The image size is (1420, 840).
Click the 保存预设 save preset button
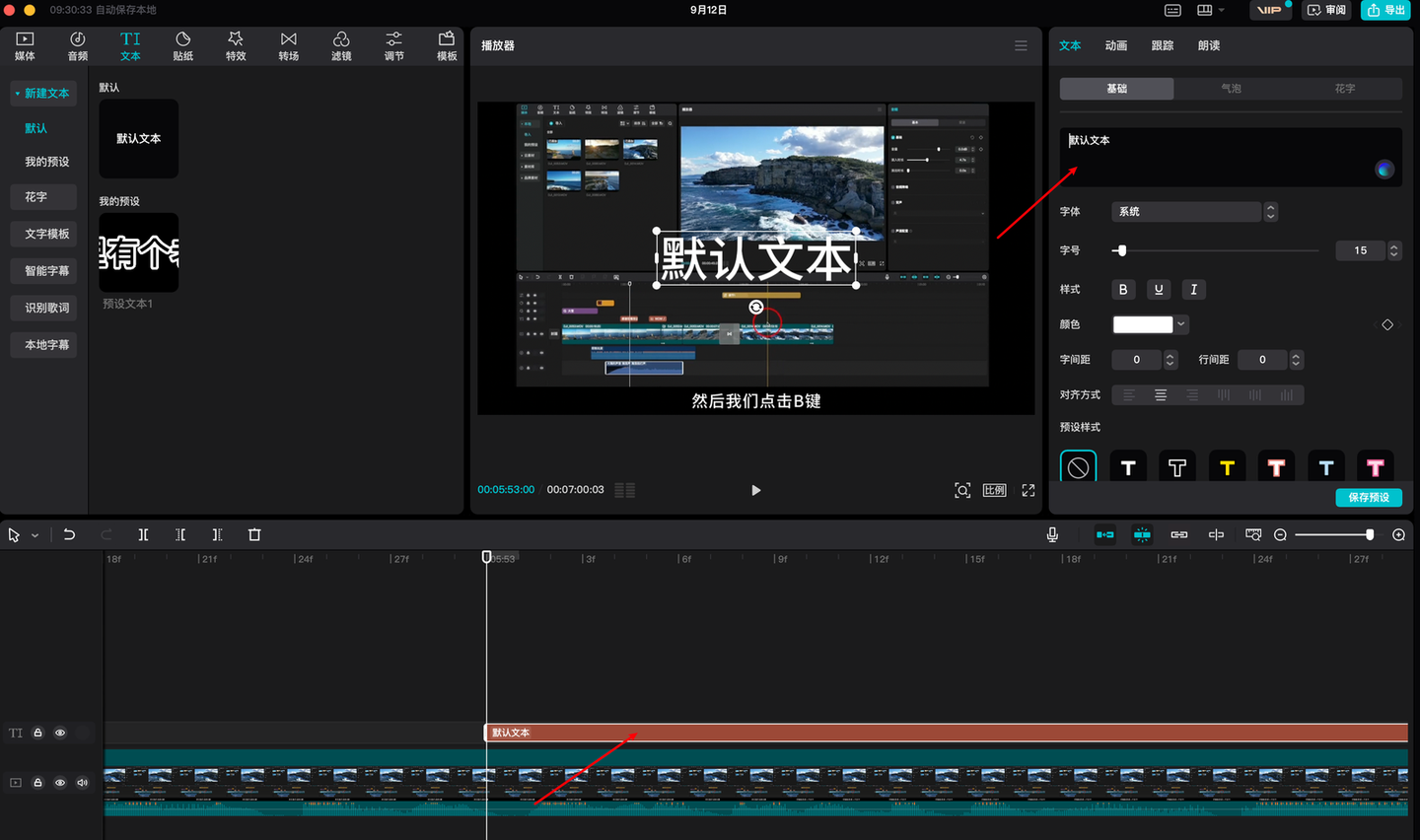pos(1369,497)
